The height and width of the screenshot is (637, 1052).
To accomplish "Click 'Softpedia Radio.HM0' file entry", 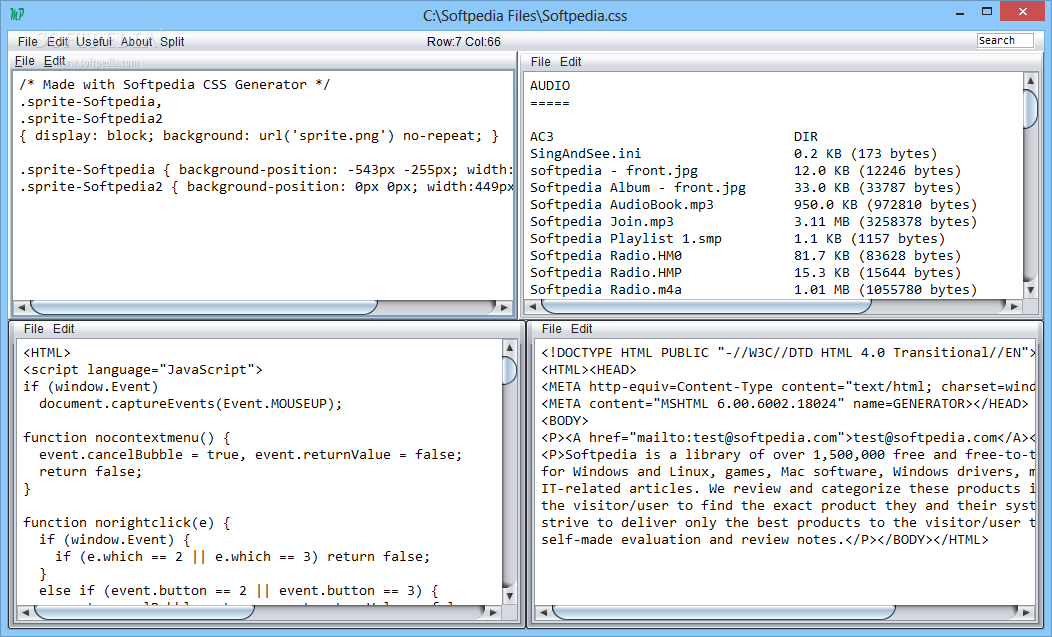I will click(606, 256).
